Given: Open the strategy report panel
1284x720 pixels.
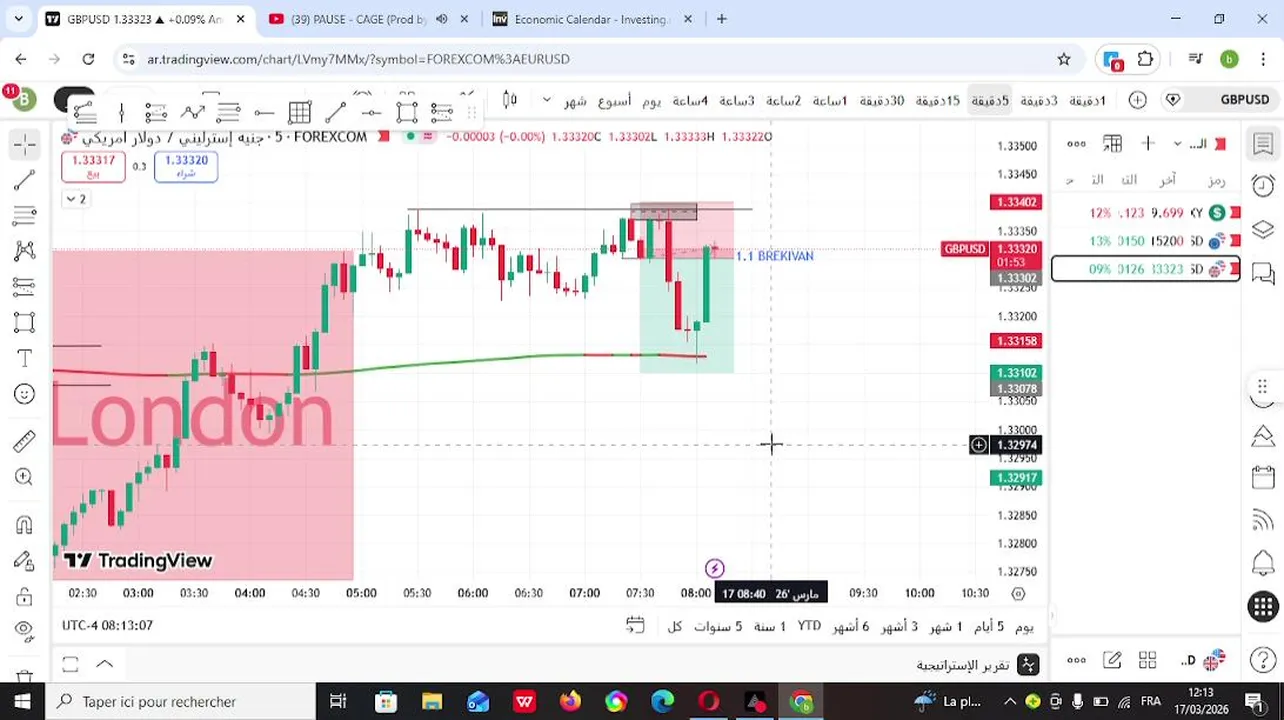Looking at the screenshot, I should coord(977,665).
